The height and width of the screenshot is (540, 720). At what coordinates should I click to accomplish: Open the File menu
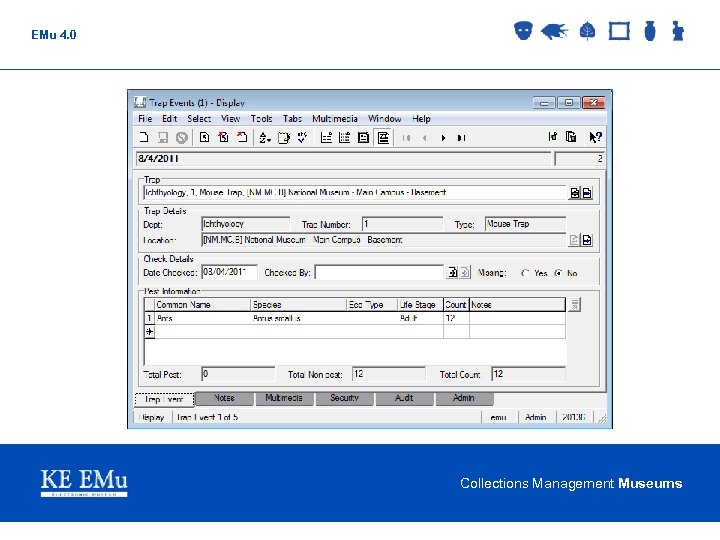145,118
